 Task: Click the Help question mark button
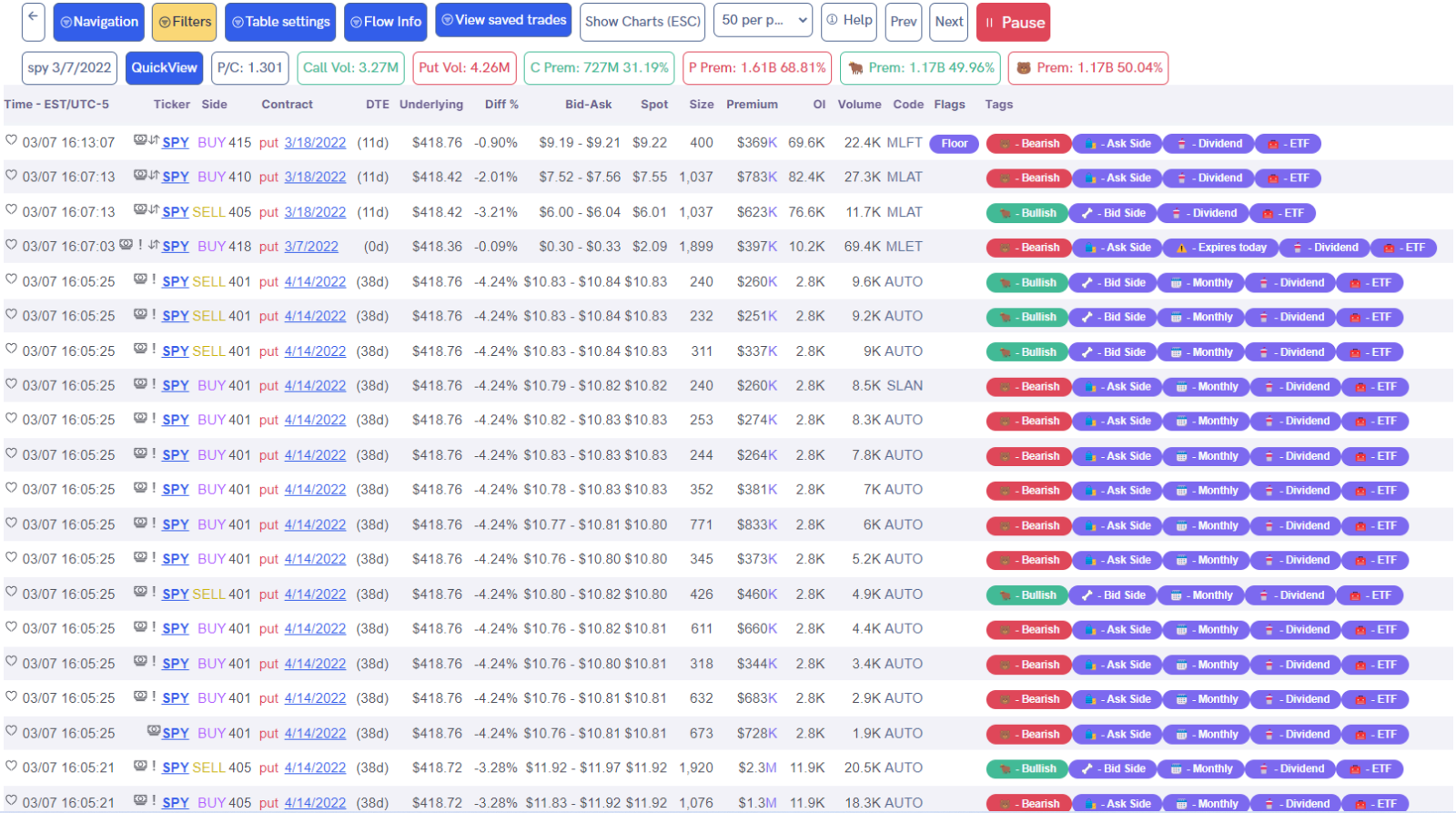coord(849,21)
